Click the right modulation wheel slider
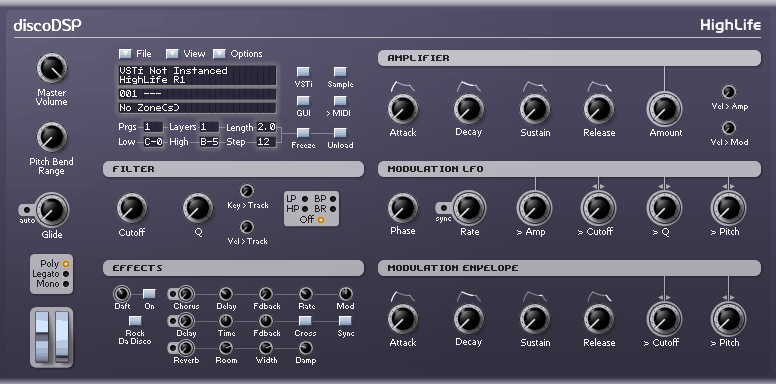This screenshot has width=776, height=384. click(61, 337)
